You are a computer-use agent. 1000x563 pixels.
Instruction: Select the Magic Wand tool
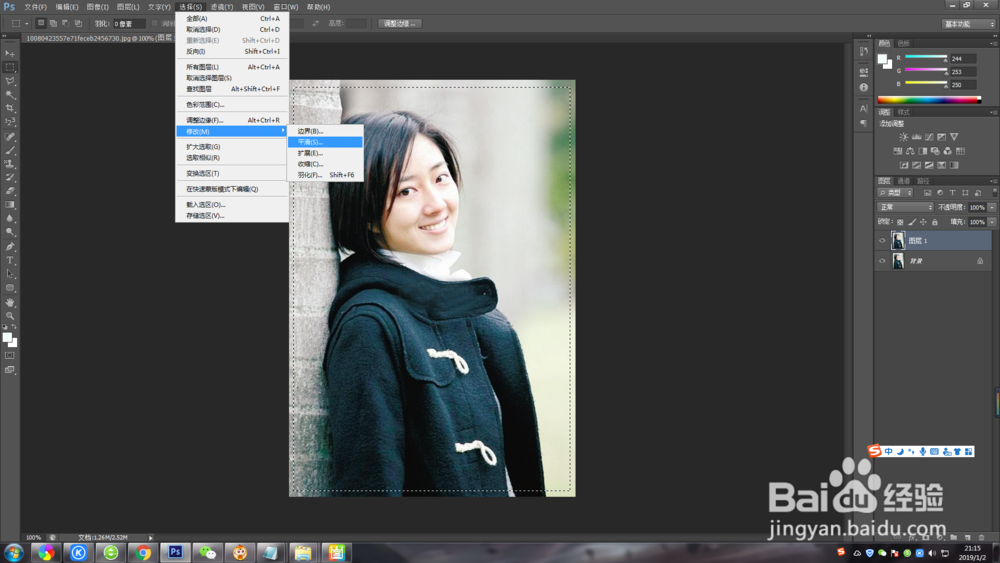tap(10, 94)
